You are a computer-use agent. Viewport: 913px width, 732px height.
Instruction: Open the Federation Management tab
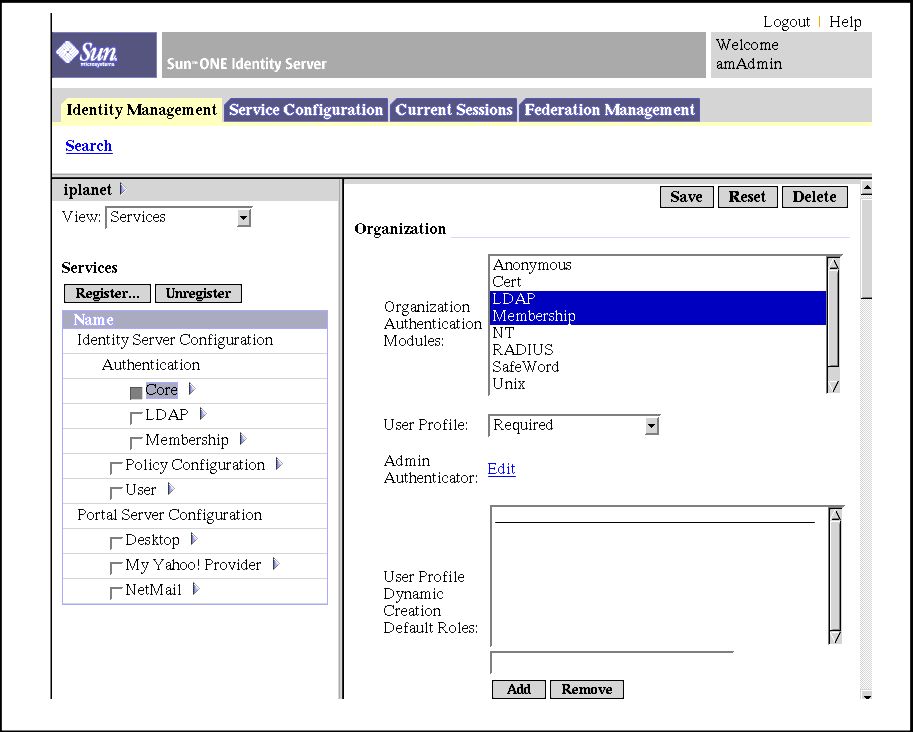coord(610,110)
